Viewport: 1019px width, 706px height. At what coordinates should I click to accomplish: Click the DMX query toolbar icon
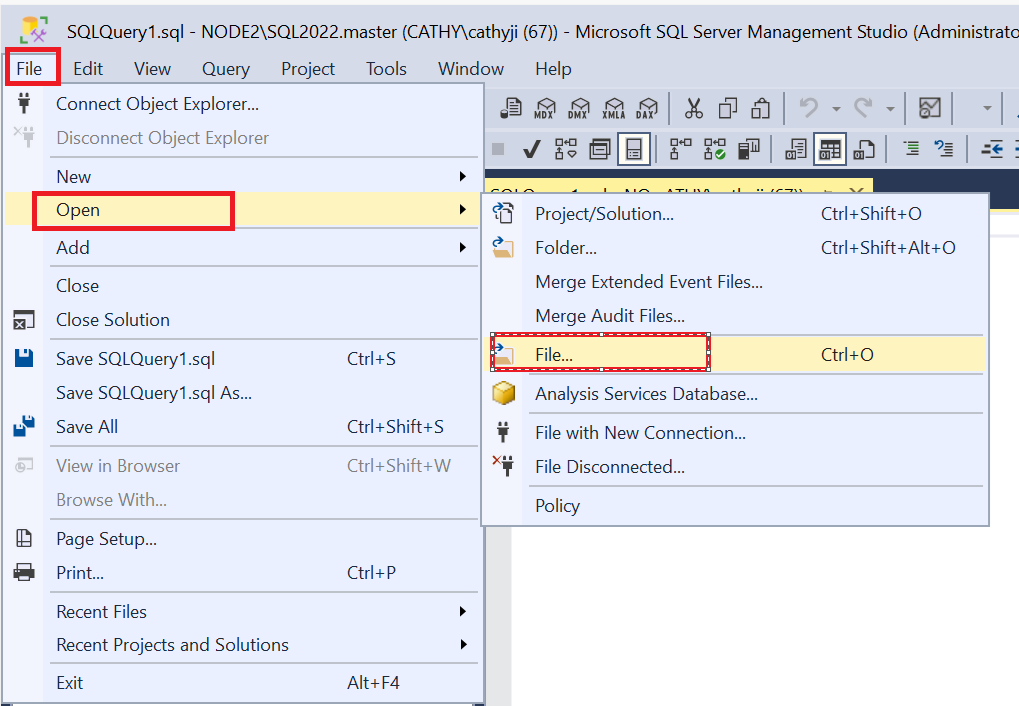point(578,108)
